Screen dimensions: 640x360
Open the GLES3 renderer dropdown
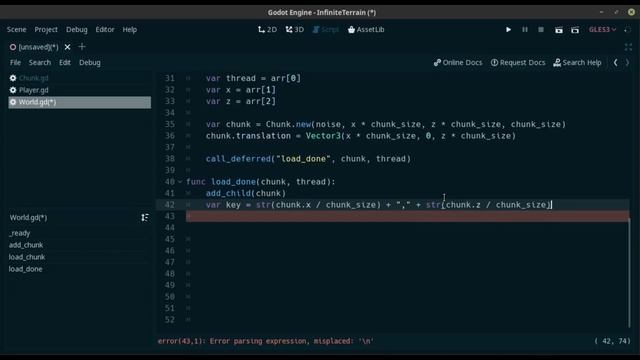(602, 29)
